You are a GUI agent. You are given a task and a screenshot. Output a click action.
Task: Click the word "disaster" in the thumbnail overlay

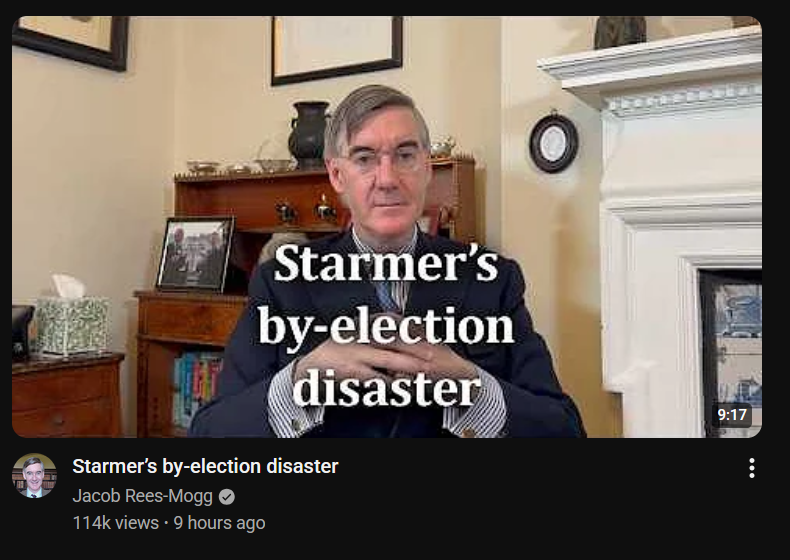click(x=386, y=389)
